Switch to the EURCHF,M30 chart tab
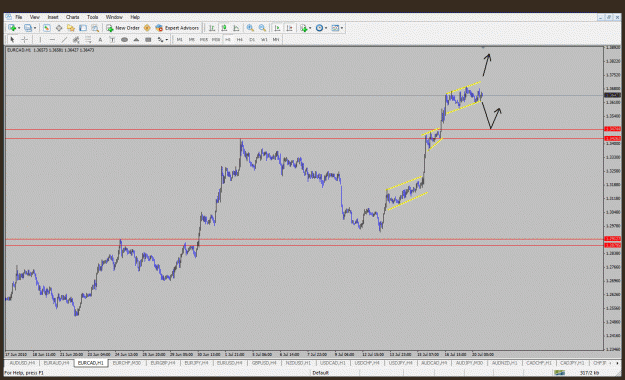 point(127,363)
